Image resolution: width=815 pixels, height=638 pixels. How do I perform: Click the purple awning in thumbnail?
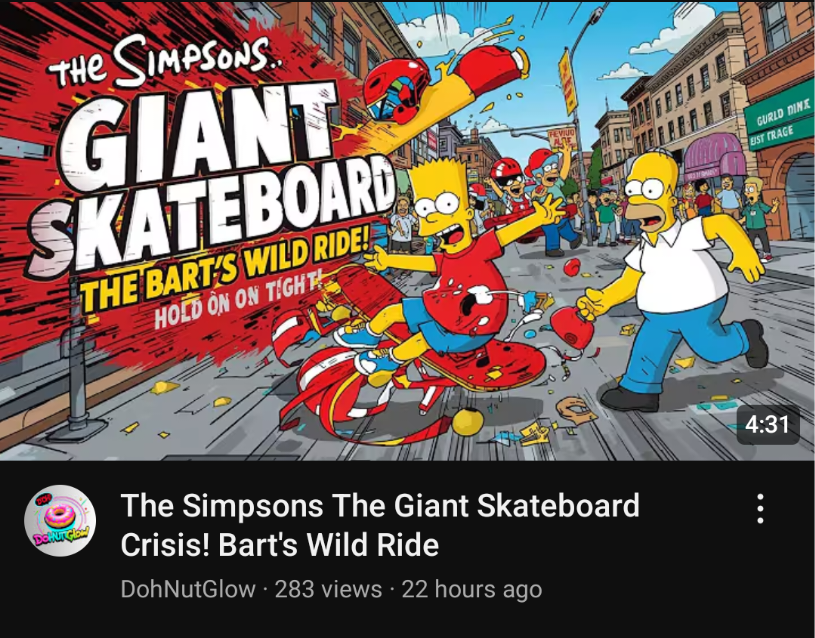pyautogui.click(x=714, y=154)
